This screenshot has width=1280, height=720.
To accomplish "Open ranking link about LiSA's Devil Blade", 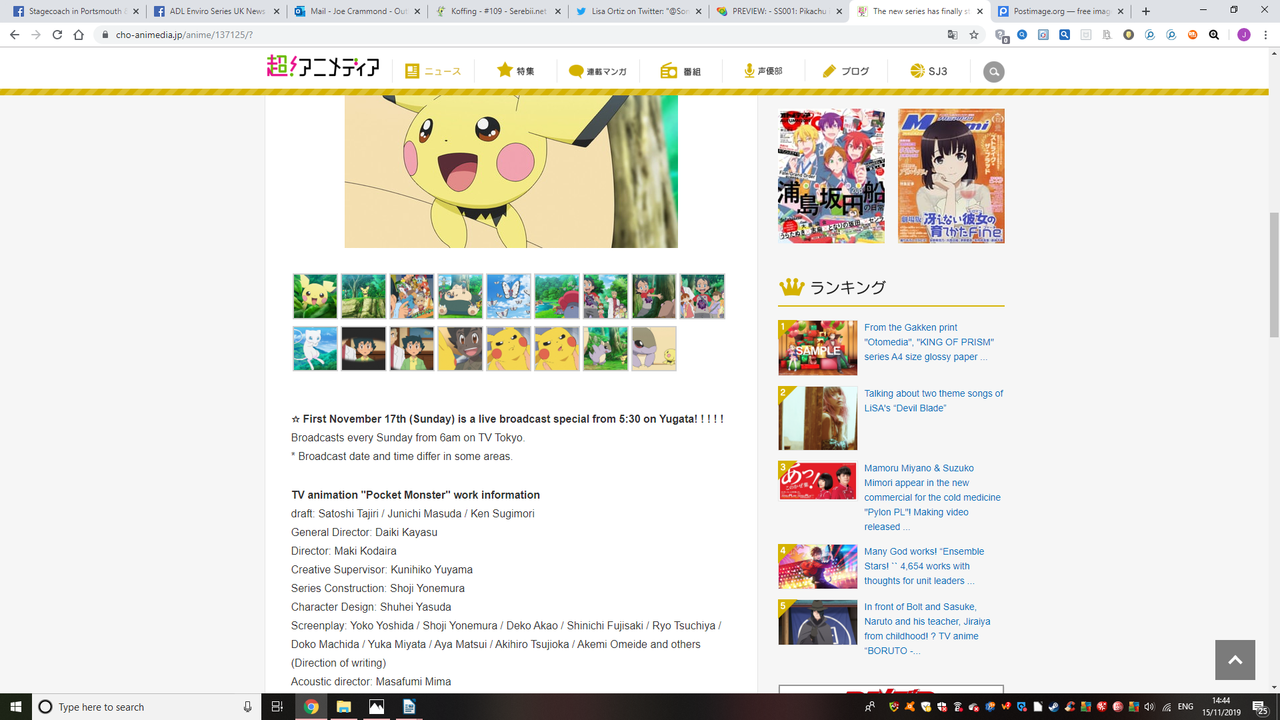I will 934,401.
